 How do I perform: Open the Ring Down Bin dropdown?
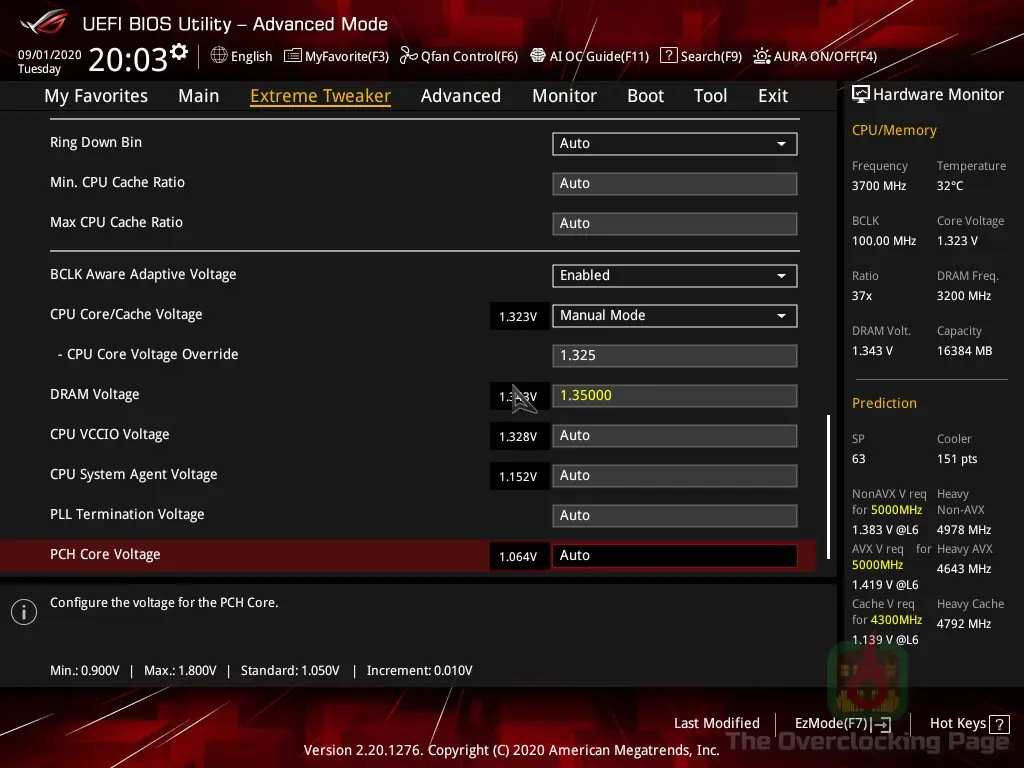pyautogui.click(x=674, y=143)
